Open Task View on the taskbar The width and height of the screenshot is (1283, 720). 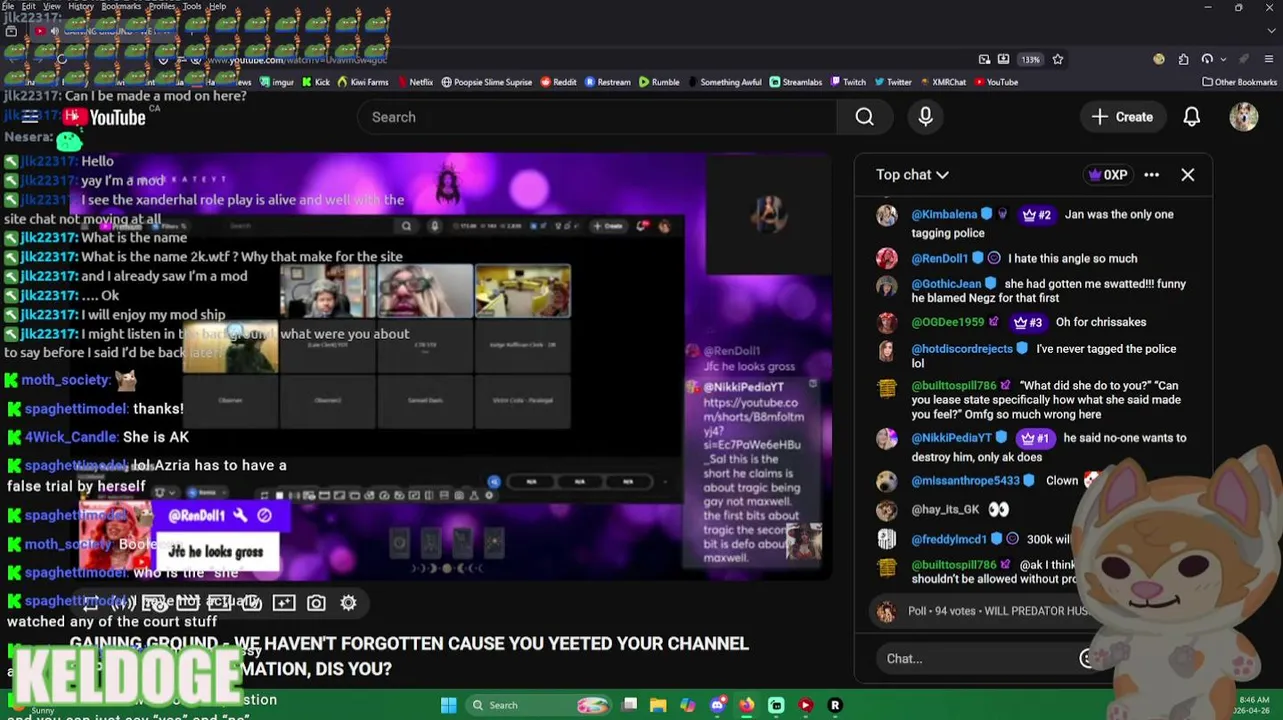[x=629, y=705]
